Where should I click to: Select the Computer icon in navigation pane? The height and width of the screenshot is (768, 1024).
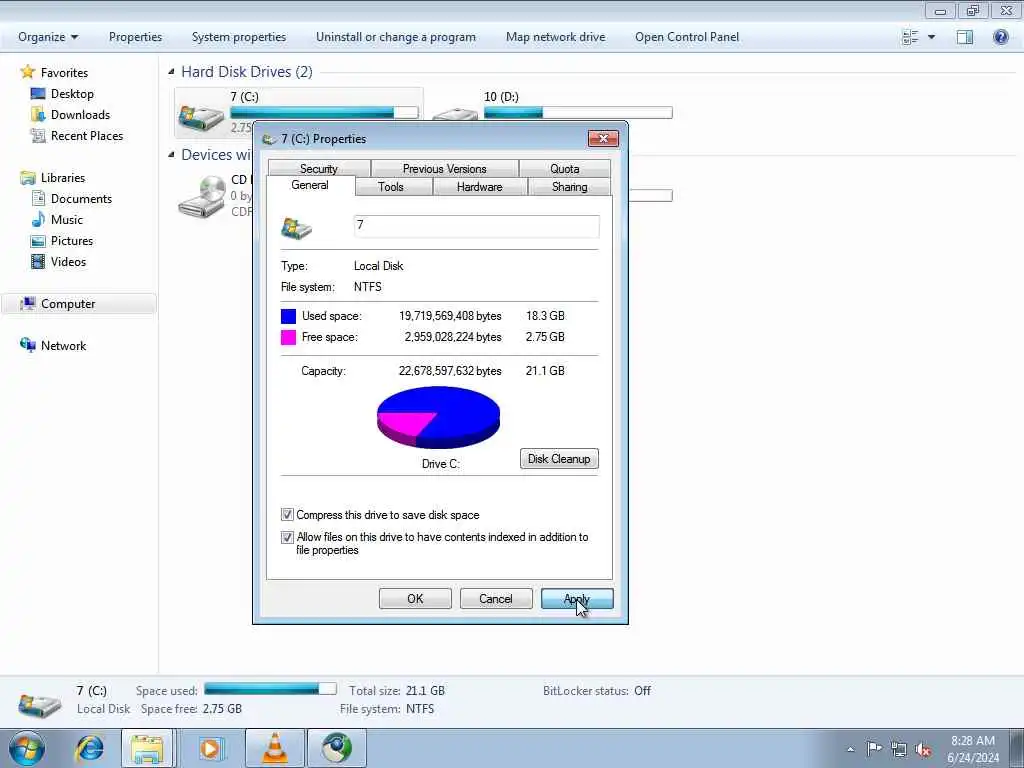point(27,303)
